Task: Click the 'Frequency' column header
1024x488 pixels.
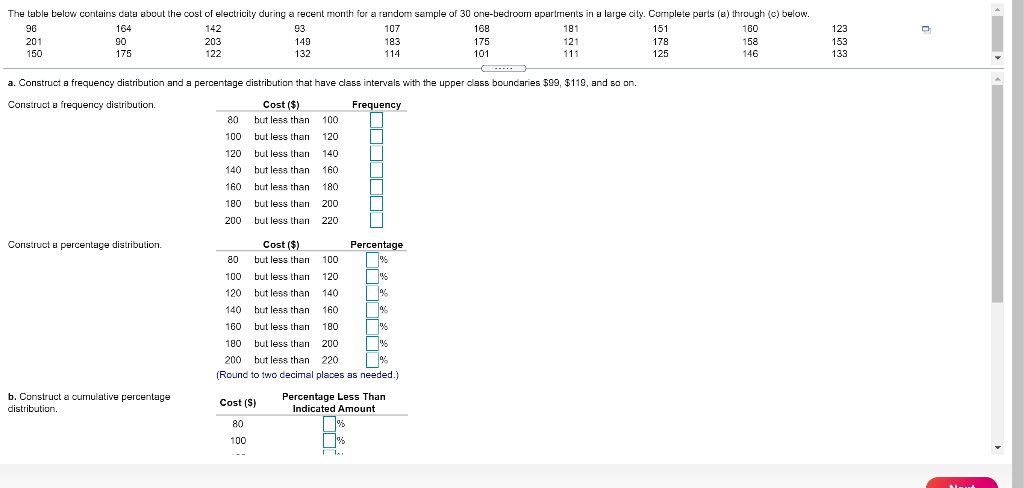Action: 376,105
